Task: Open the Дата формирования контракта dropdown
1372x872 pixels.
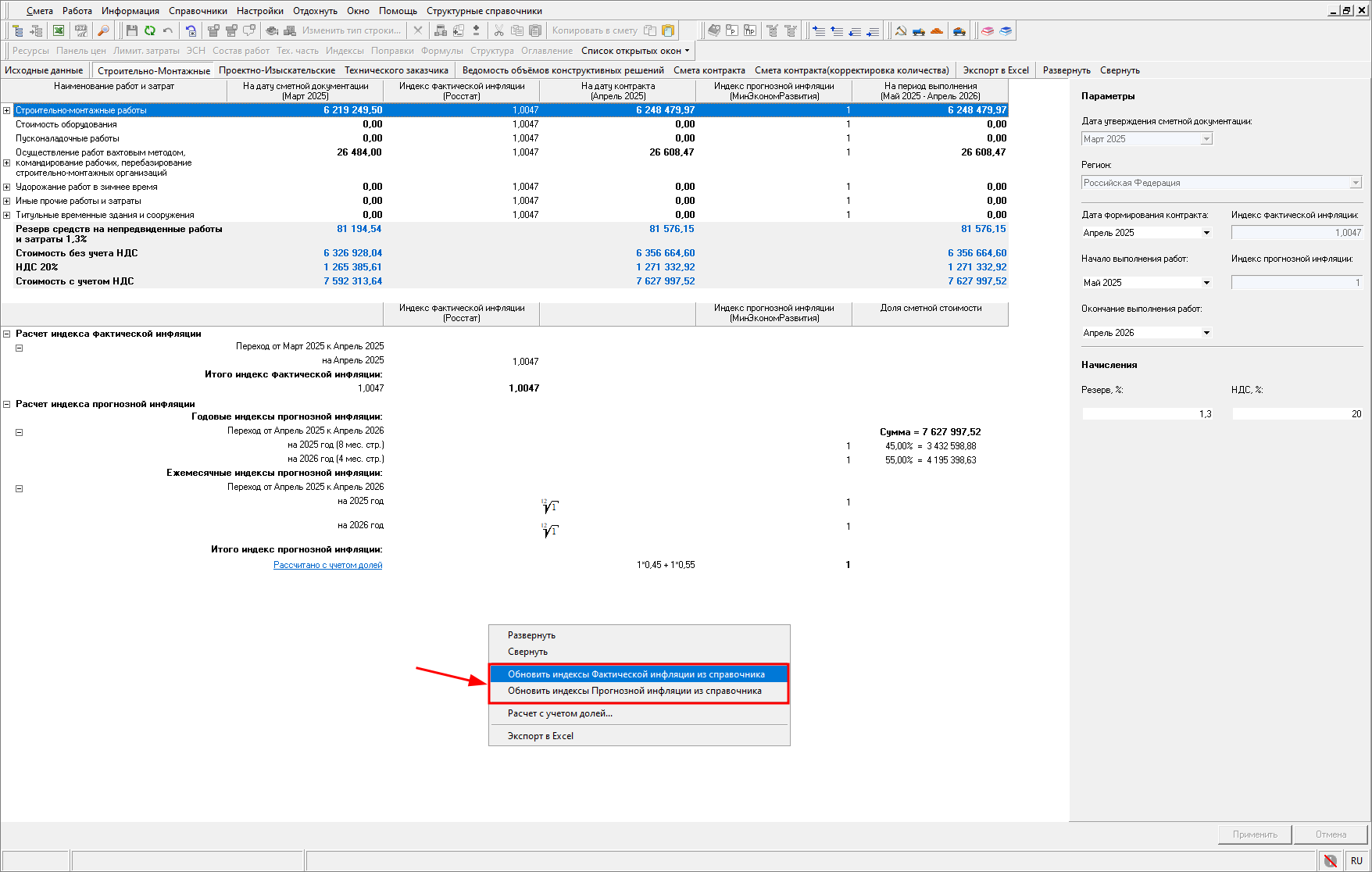Action: 1206,233
